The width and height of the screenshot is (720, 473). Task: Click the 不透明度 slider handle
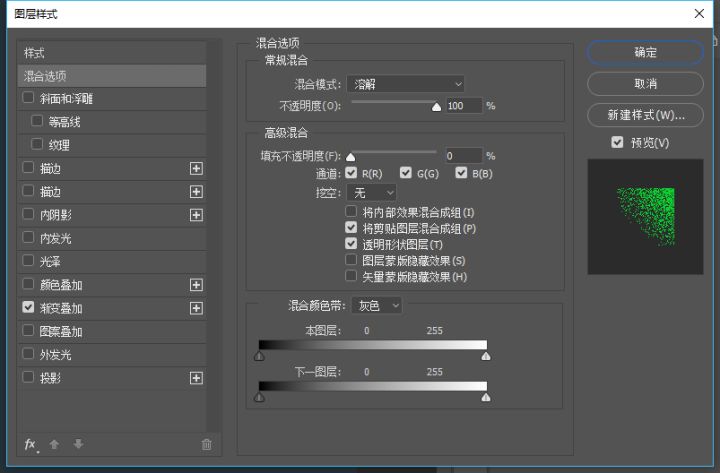tap(436, 107)
